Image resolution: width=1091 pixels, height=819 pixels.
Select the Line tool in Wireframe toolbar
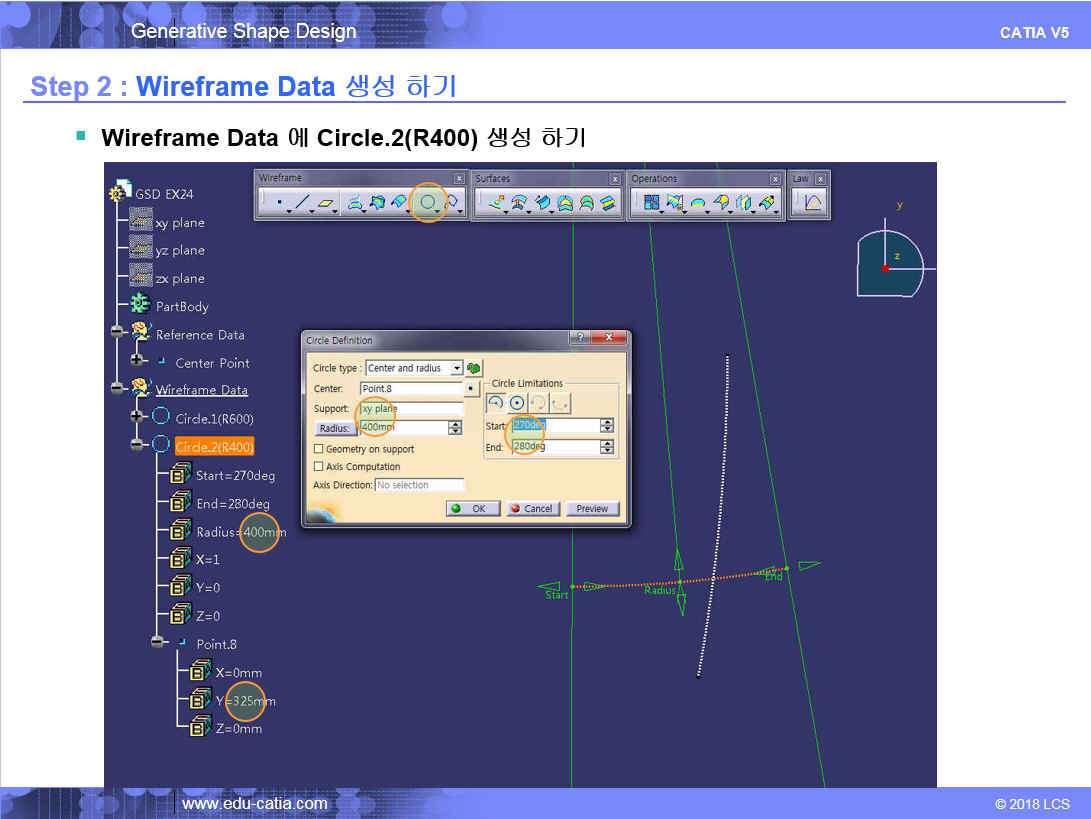pyautogui.click(x=302, y=203)
